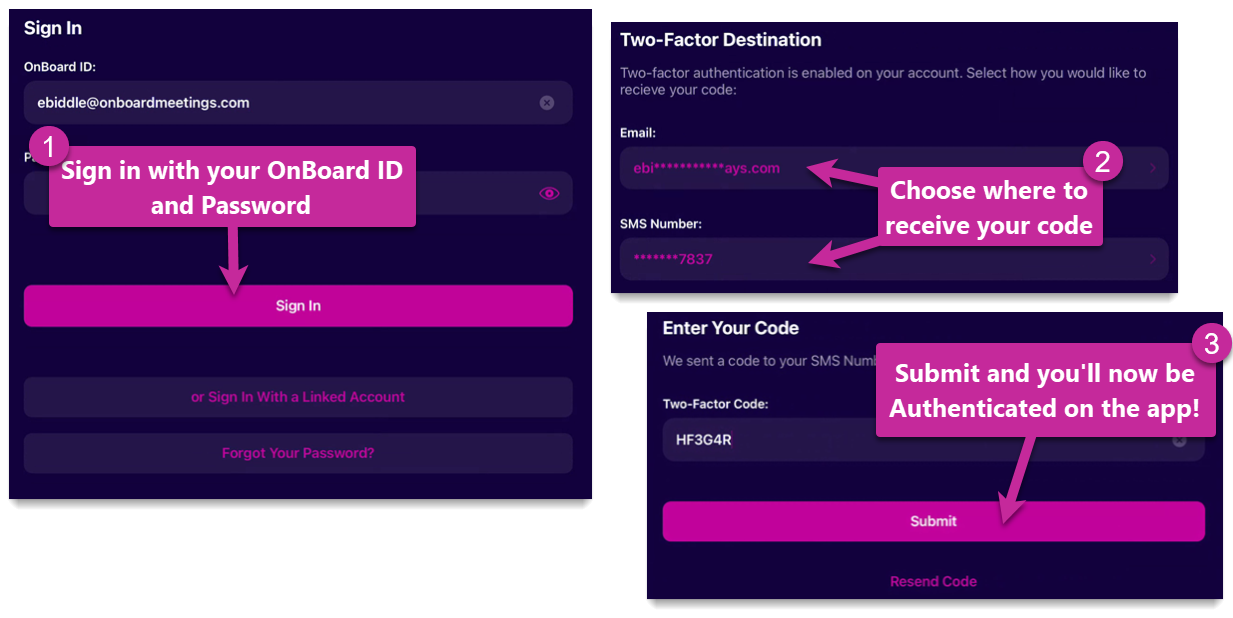The image size is (1233, 618).
Task: Click the Resend Code link
Action: (933, 581)
